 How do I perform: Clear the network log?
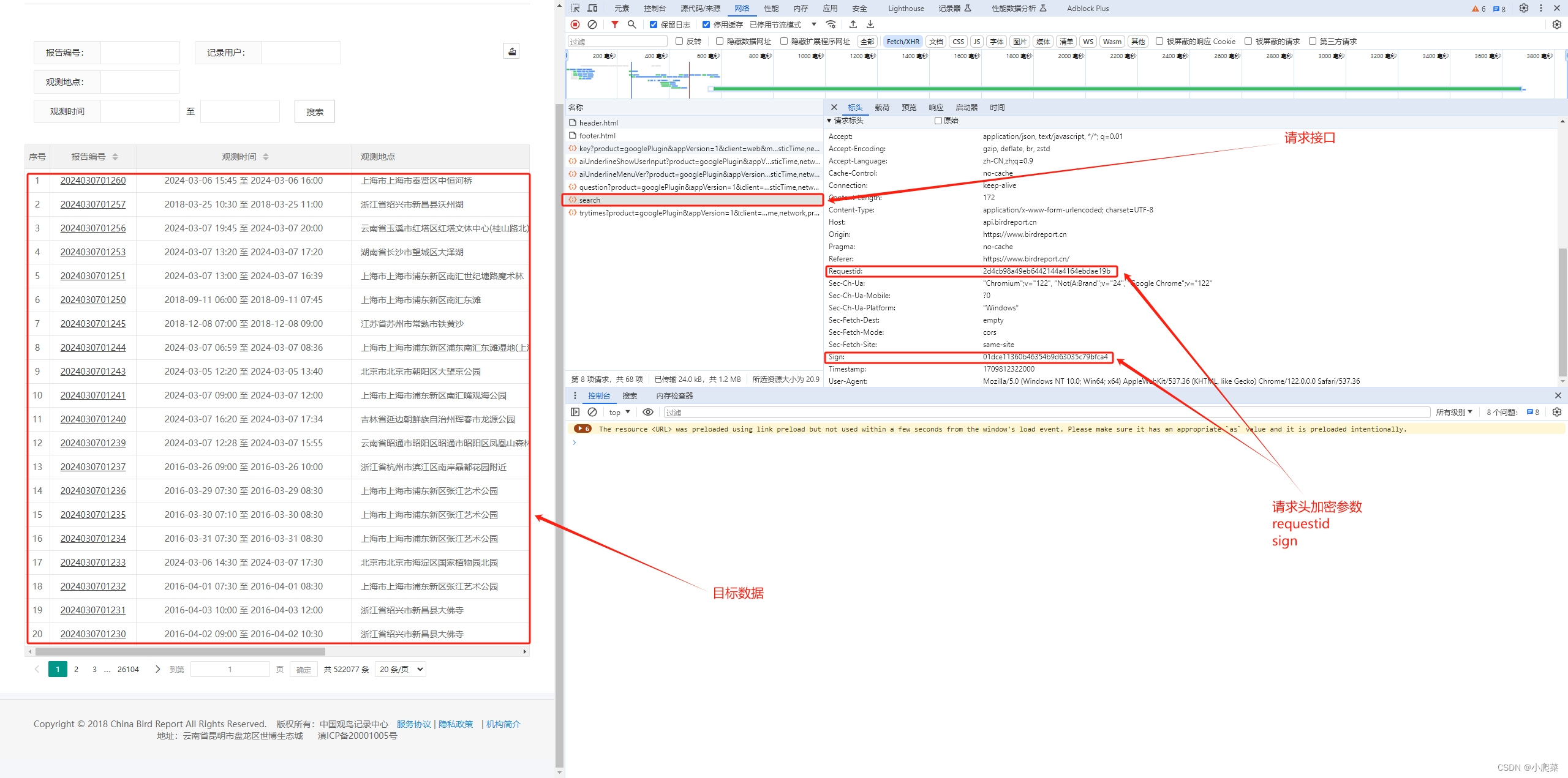(x=592, y=24)
